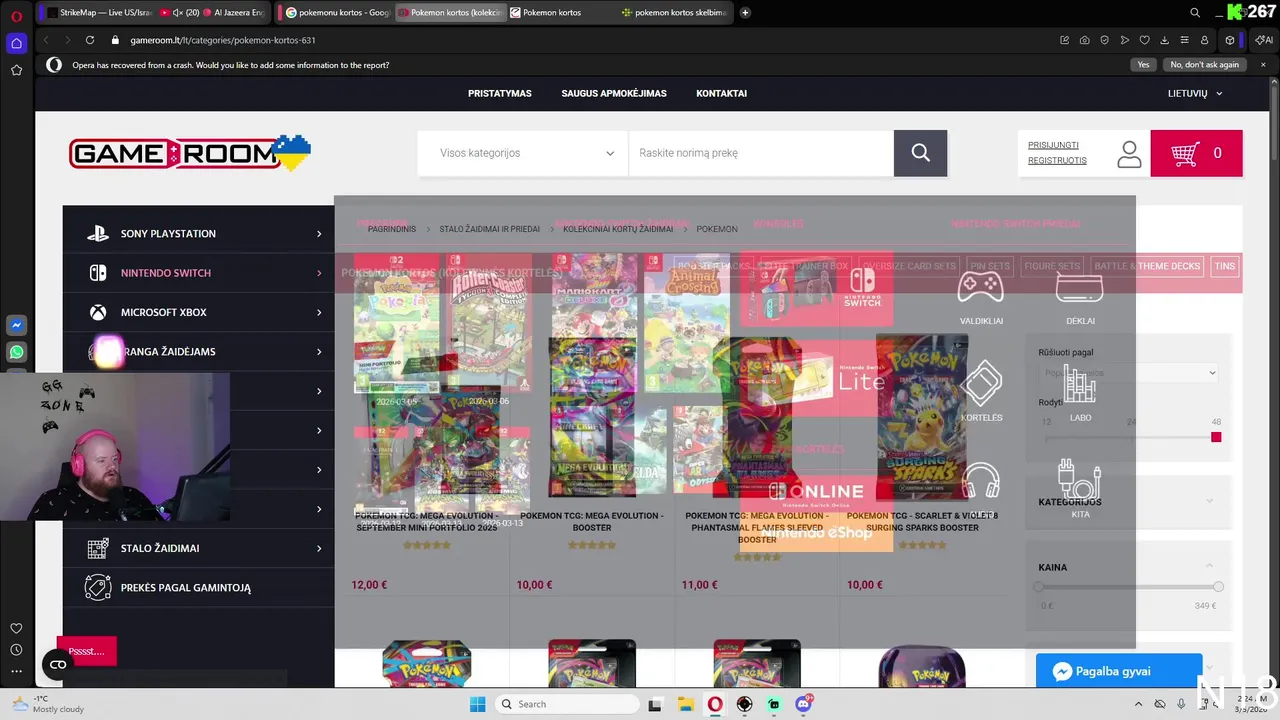
Task: Focus the Raskite norimą prekę search field
Action: (x=761, y=153)
